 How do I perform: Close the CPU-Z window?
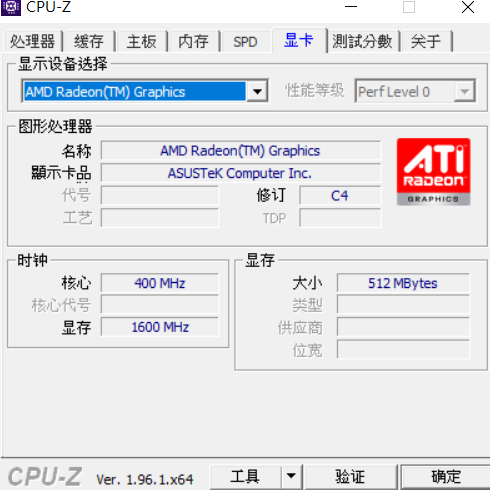coord(468,7)
